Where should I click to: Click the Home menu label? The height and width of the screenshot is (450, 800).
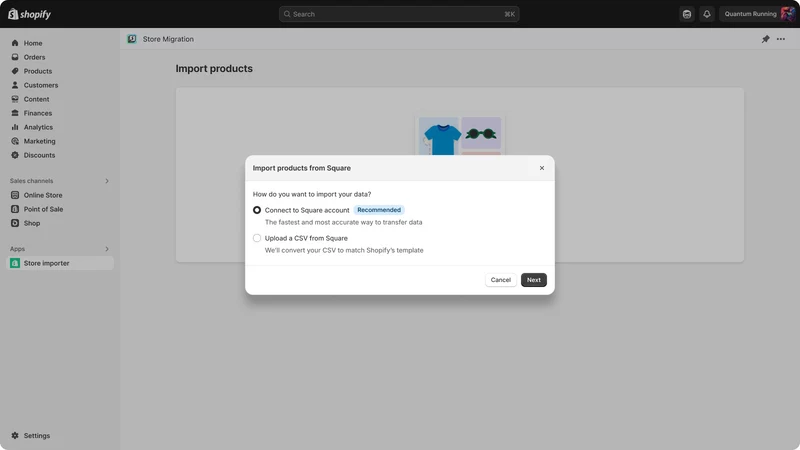pyautogui.click(x=33, y=43)
